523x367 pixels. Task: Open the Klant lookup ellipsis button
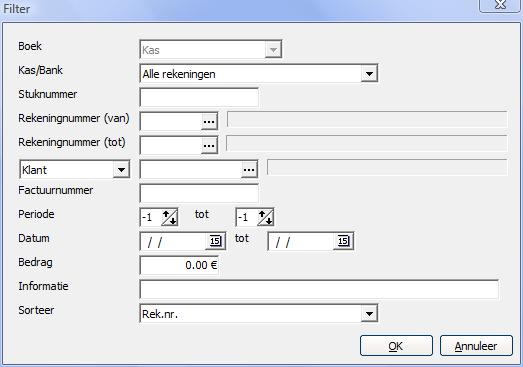(249, 169)
